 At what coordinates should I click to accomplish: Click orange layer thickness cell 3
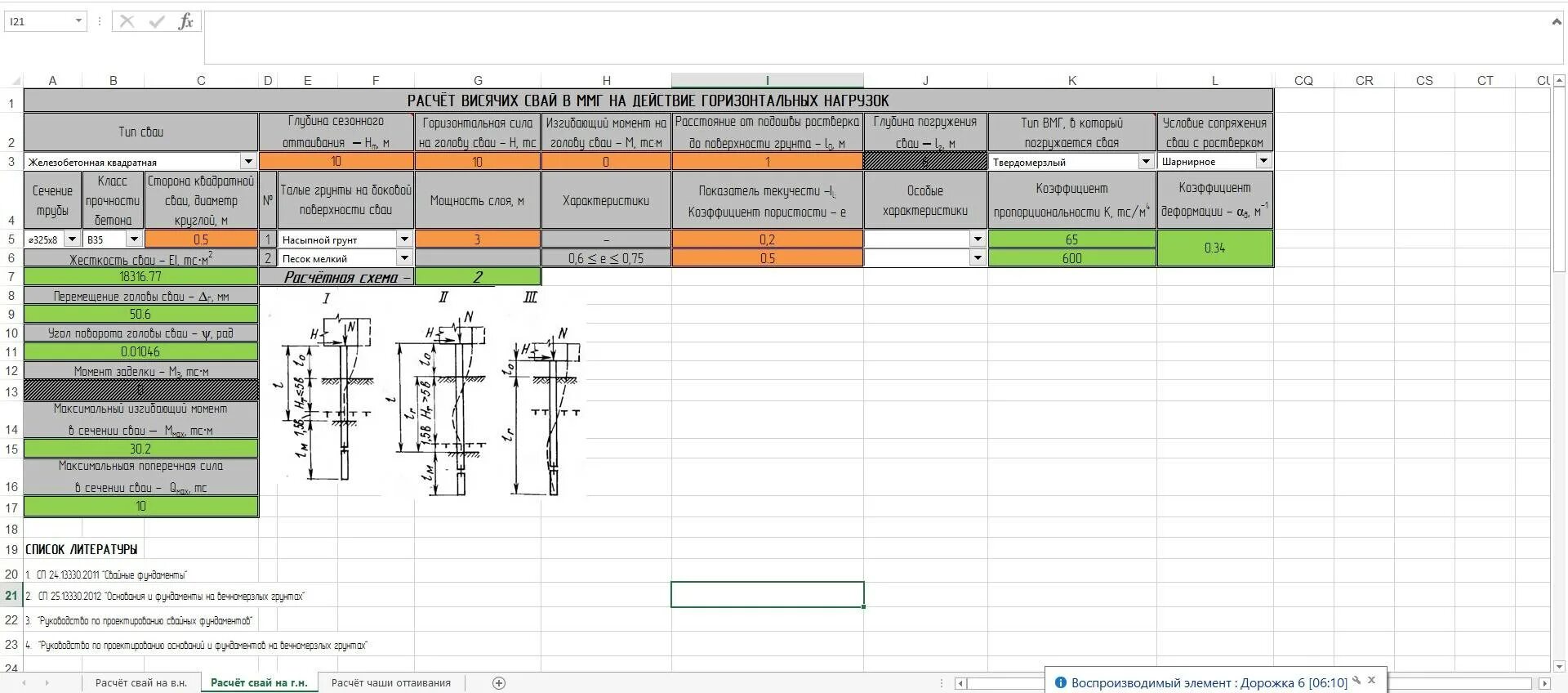(478, 239)
